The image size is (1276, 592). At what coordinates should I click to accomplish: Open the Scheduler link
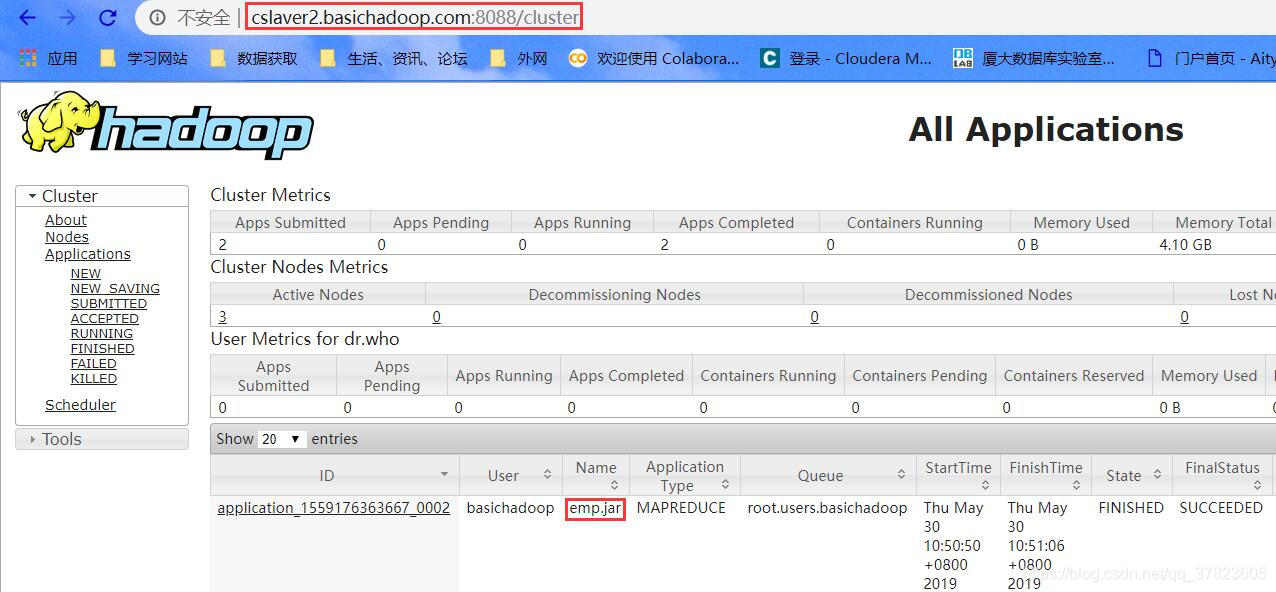[80, 405]
